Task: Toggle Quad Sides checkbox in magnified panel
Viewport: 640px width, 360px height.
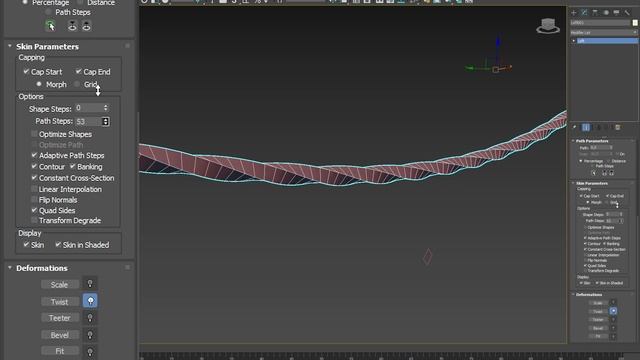Action: pos(34,210)
